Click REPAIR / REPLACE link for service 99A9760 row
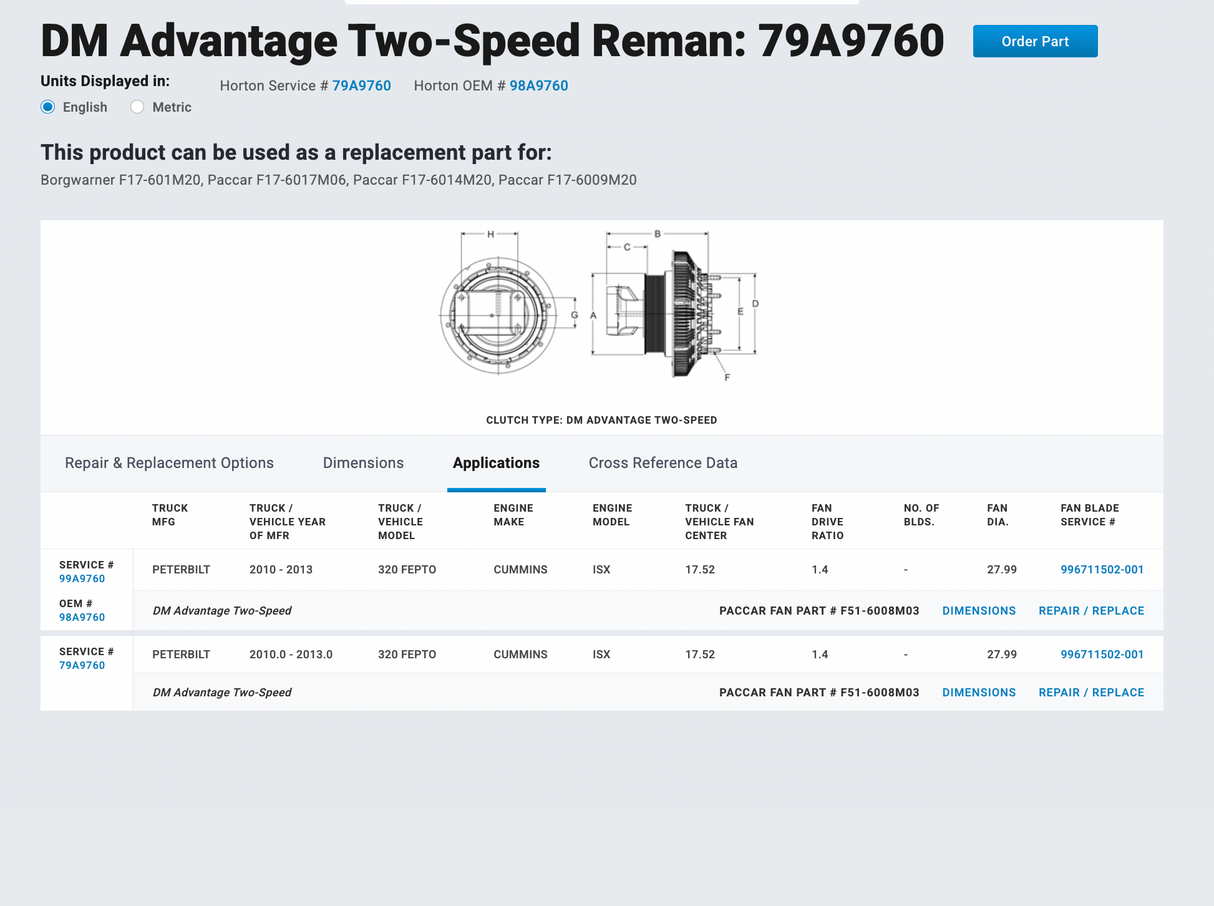Image resolution: width=1214 pixels, height=906 pixels. pos(1091,611)
